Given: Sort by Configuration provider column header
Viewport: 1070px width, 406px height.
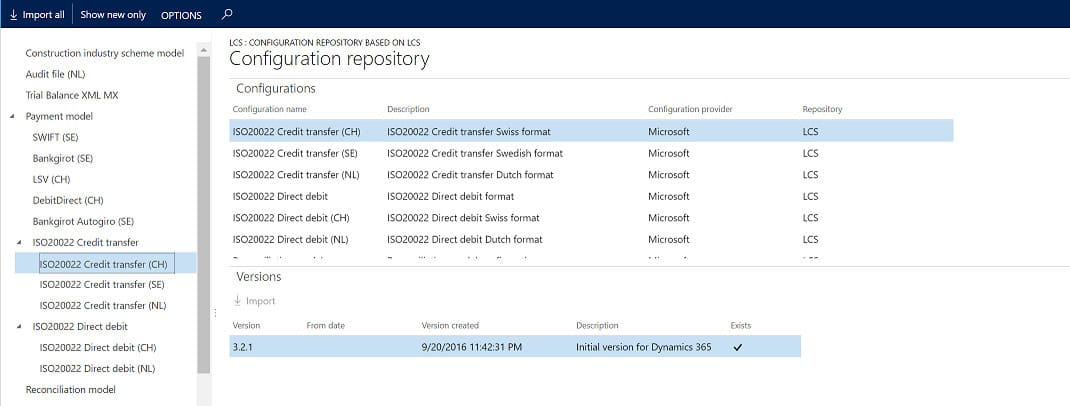Looking at the screenshot, I should tap(689, 109).
